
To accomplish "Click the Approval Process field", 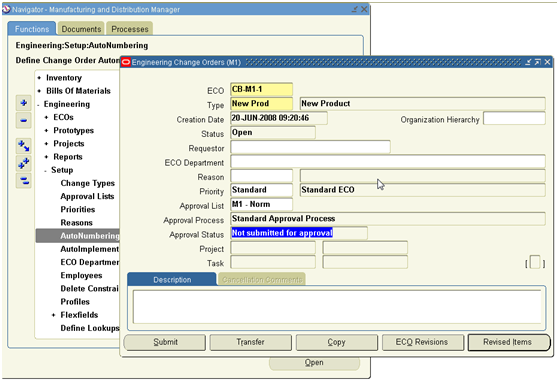I will (388, 219).
